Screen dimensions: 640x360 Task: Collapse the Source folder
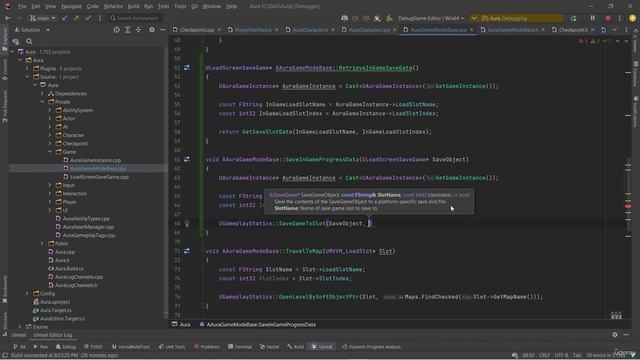(27, 77)
